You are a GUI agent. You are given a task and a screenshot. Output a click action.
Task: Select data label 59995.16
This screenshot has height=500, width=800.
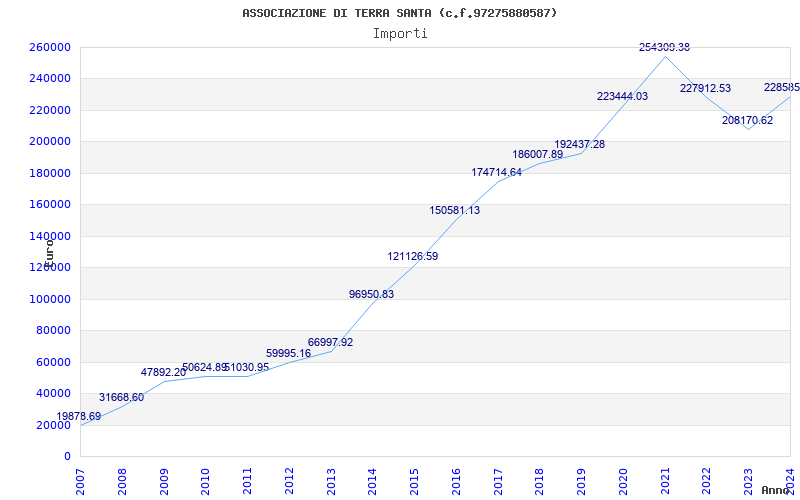coord(288,353)
